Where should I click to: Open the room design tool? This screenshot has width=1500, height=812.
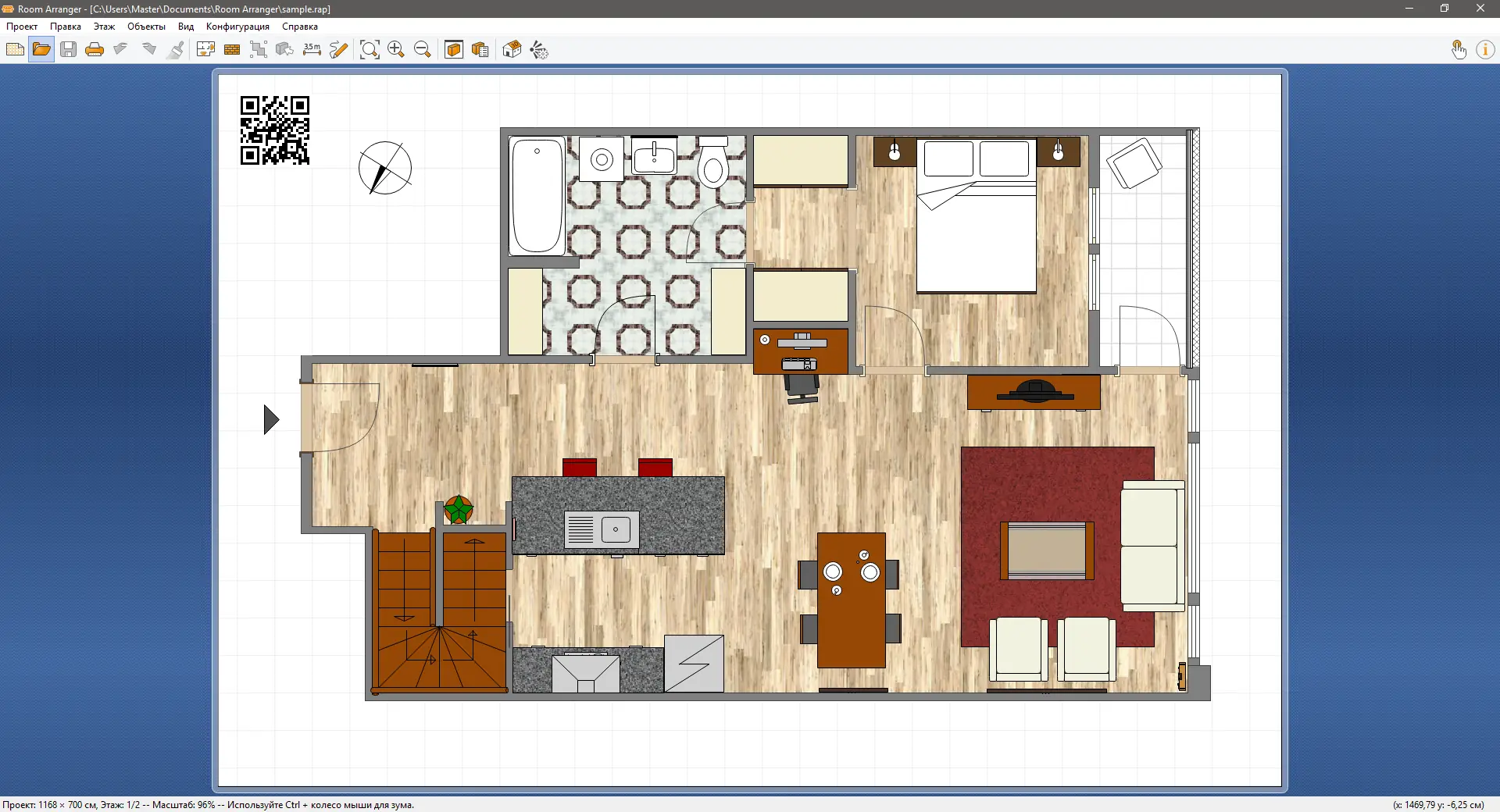(205, 49)
